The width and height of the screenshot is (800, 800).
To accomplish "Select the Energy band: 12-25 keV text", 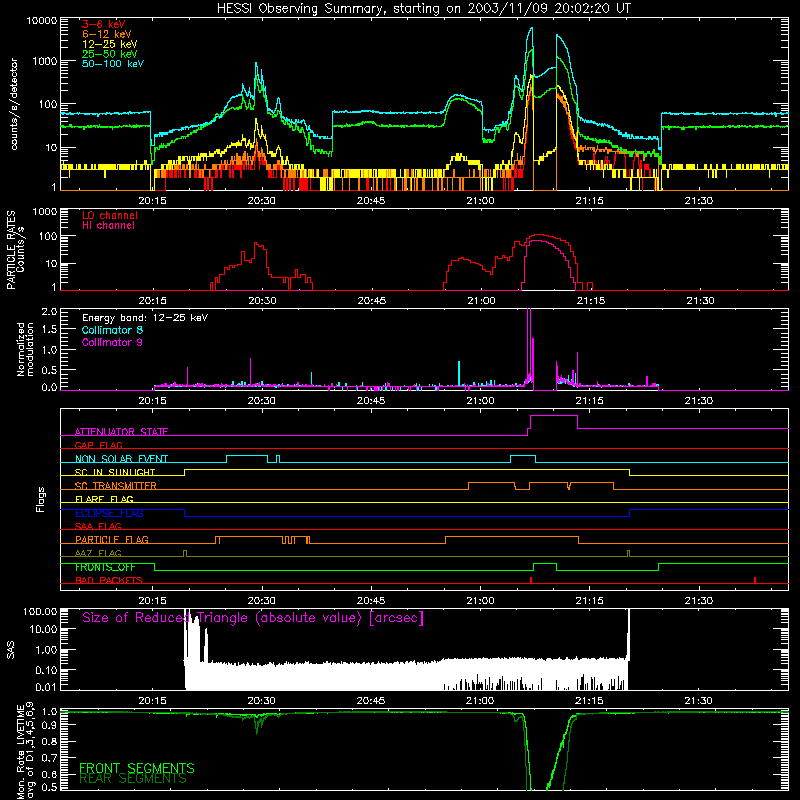I will click(145, 318).
